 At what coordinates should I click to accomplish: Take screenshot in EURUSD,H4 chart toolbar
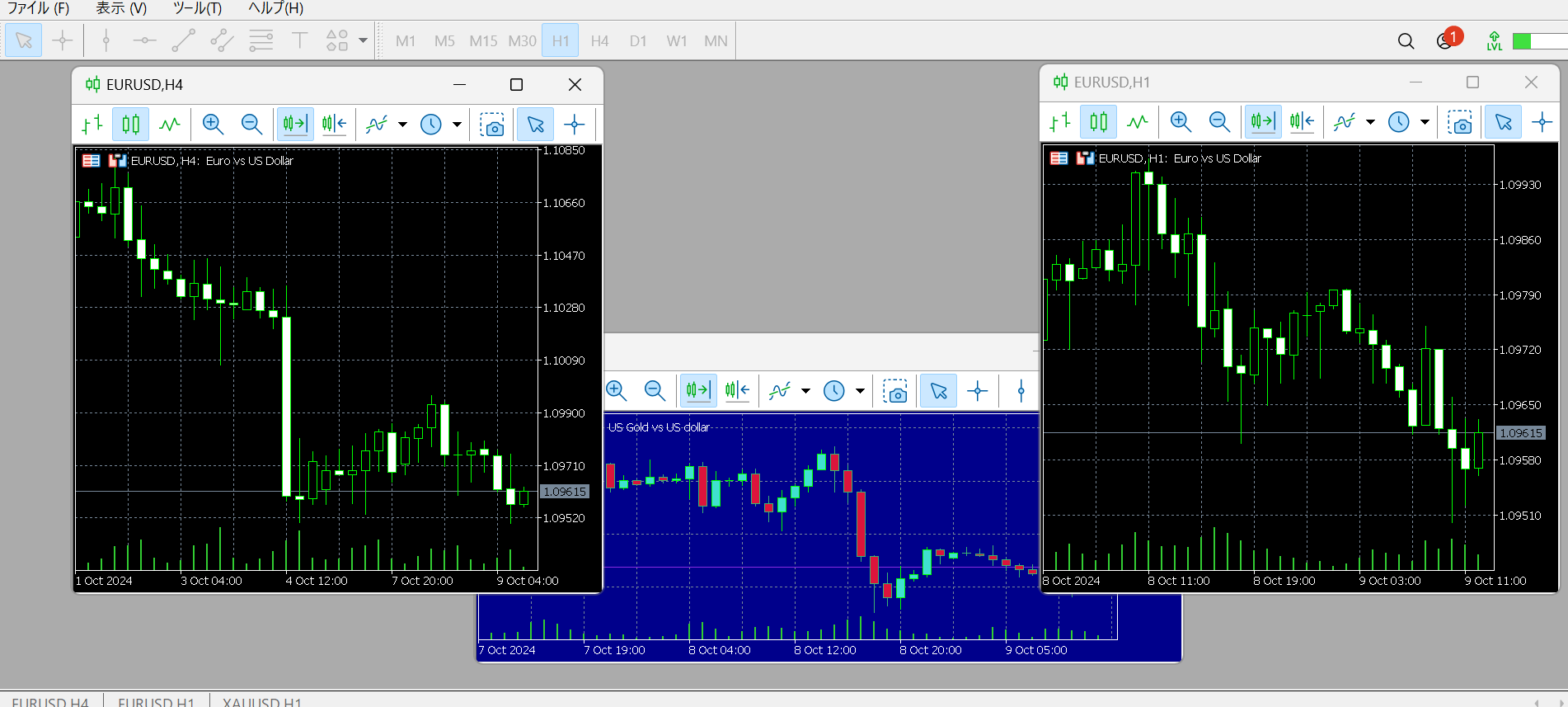coord(492,125)
